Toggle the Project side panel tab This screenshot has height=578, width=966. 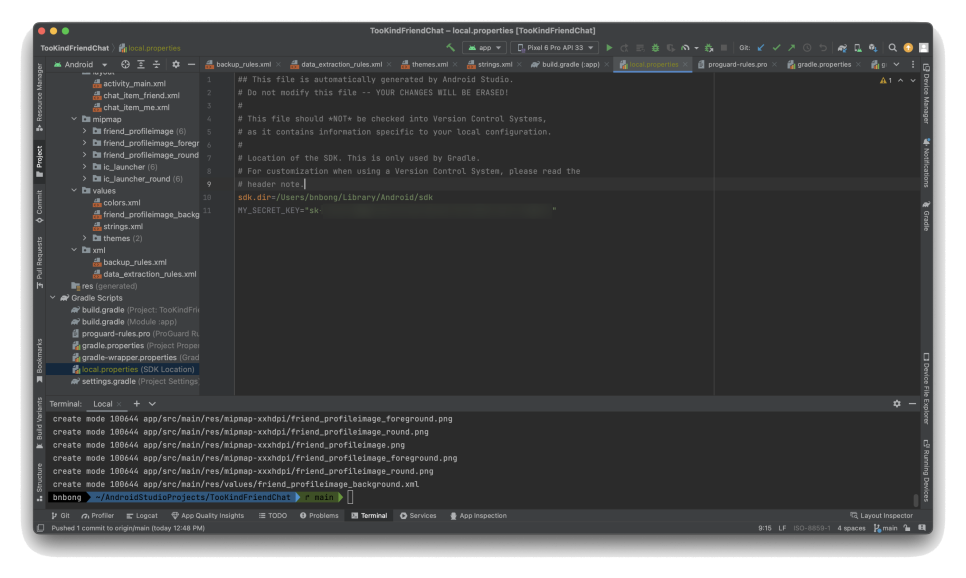tap(39, 161)
